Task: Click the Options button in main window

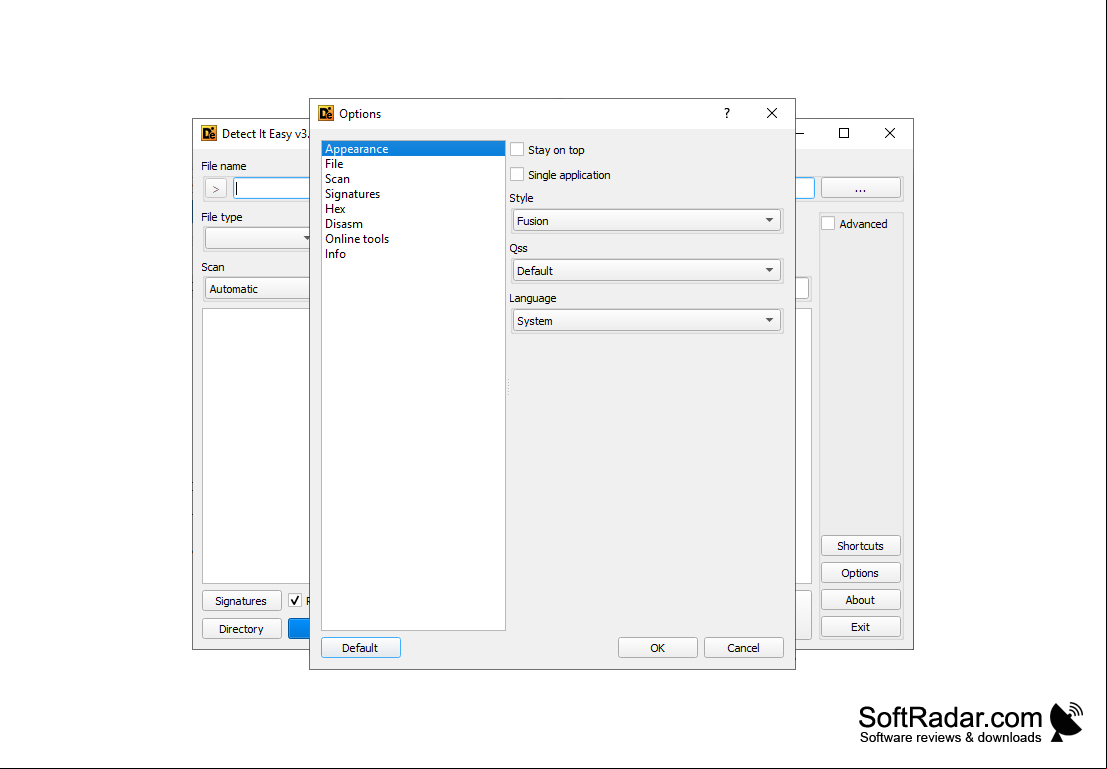Action: [x=861, y=573]
